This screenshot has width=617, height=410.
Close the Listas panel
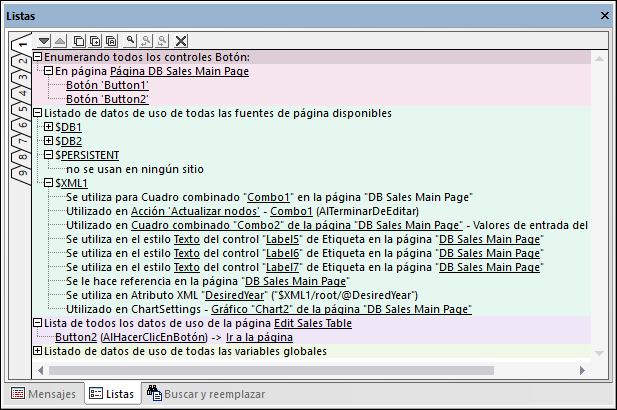(603, 17)
